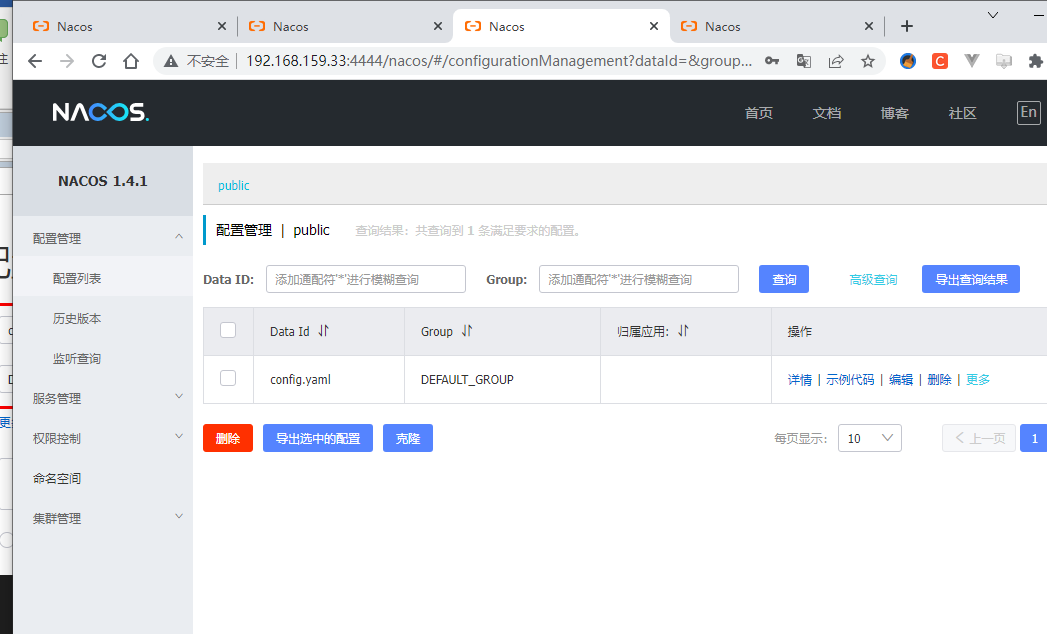Open 社区 in the top navigation
The width and height of the screenshot is (1047, 634).
tap(962, 113)
